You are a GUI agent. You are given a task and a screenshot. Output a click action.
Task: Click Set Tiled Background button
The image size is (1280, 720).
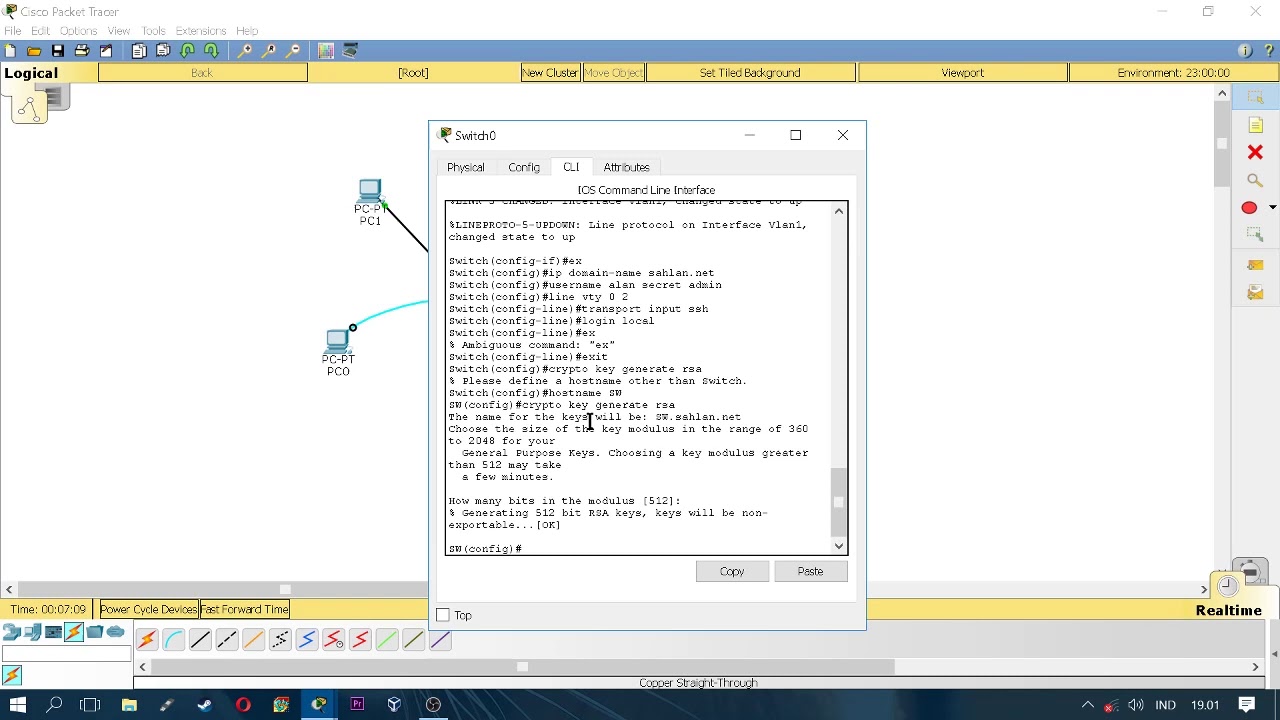750,73
